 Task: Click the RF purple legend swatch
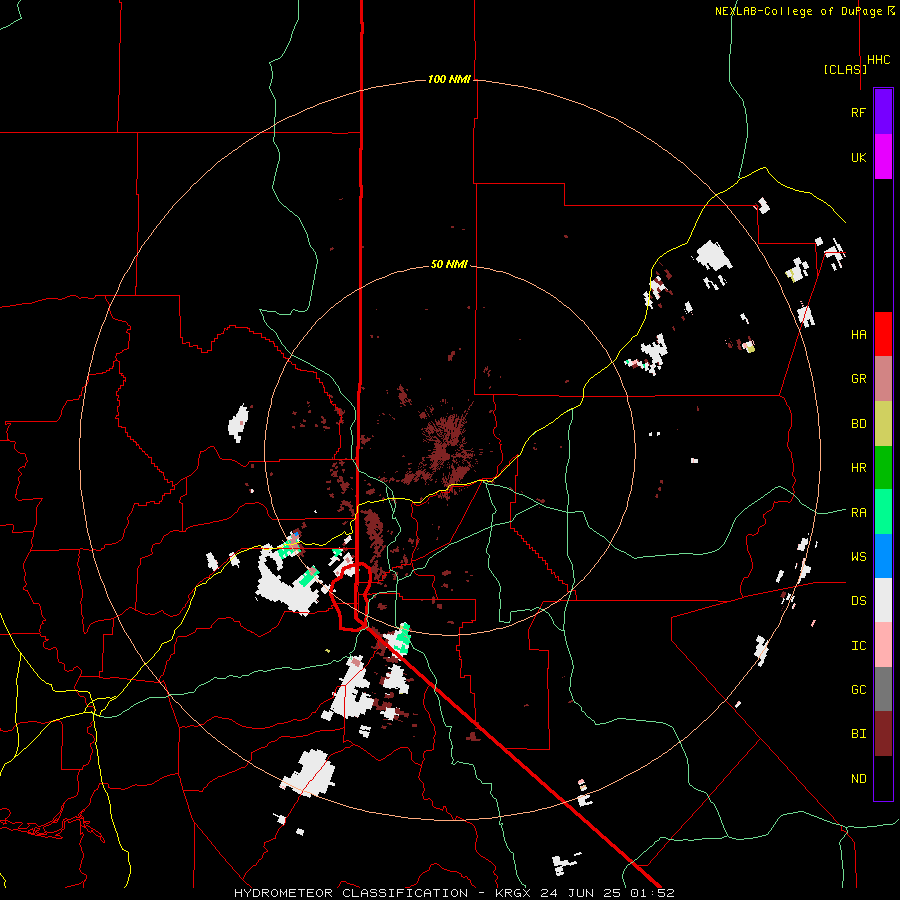(883, 112)
